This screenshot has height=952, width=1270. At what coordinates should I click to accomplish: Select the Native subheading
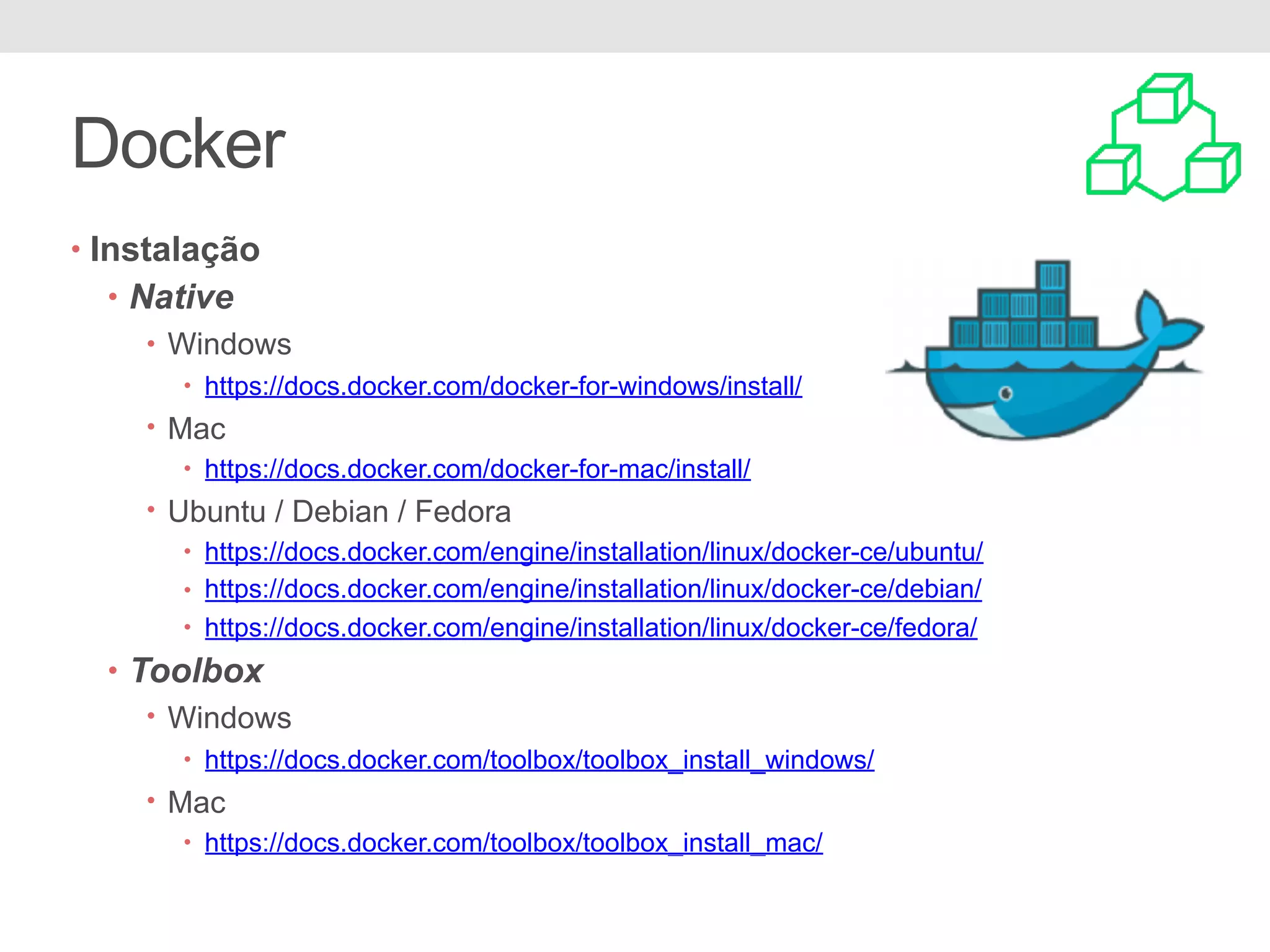pos(182,296)
